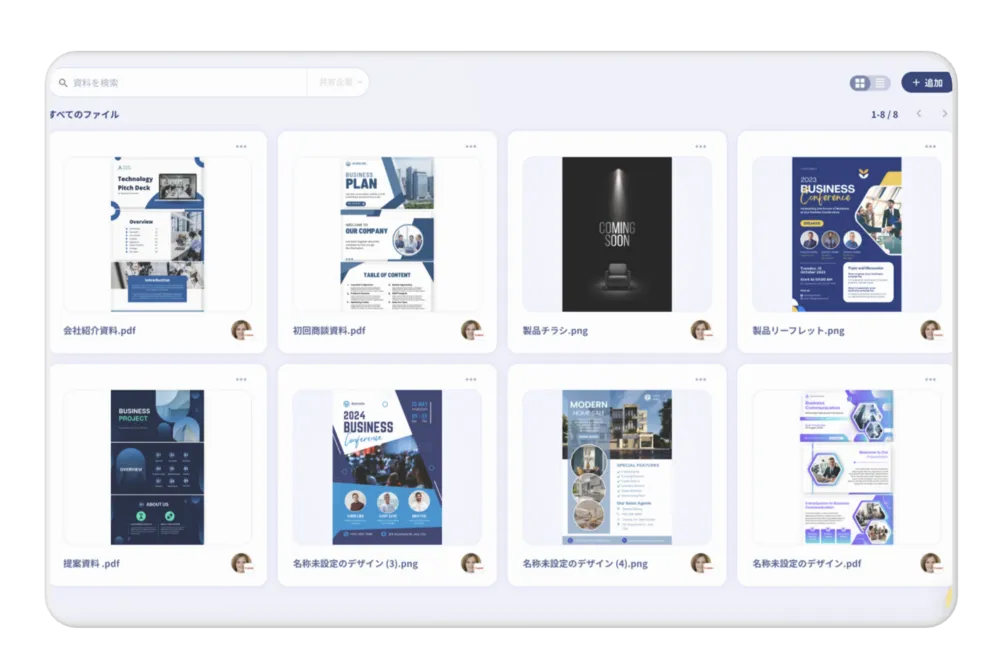Click the search magnifier icon
Image resolution: width=1000 pixels, height=650 pixels.
pyautogui.click(x=63, y=83)
